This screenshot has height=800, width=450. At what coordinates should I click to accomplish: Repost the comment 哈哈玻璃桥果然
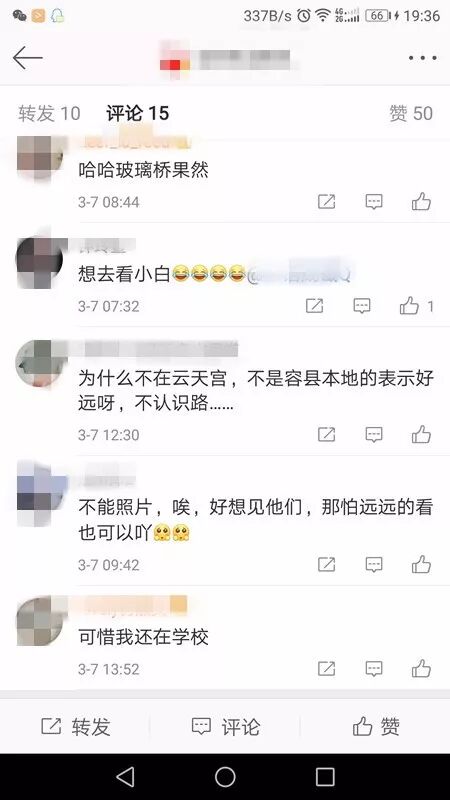(x=327, y=202)
